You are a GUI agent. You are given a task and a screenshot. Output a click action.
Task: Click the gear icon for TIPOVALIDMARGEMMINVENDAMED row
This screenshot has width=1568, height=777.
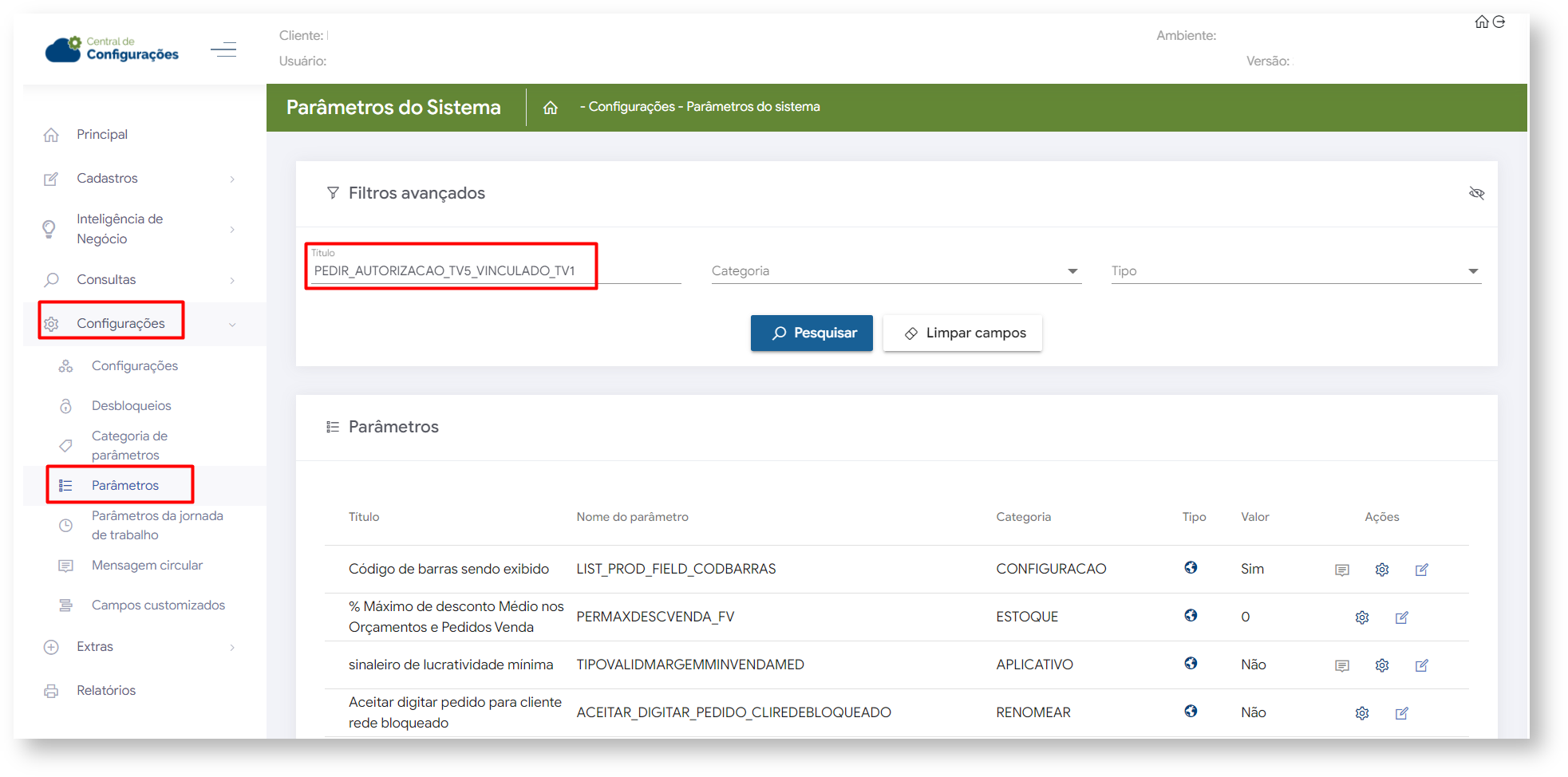[1382, 665]
